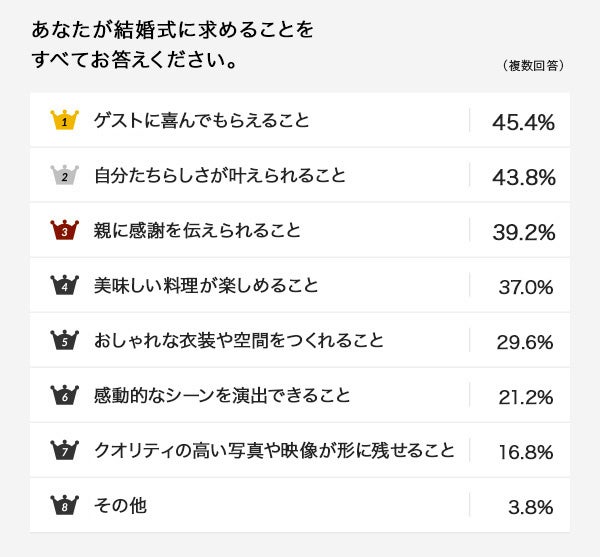Click the rank 5 crown icon
600x557 pixels.
(x=64, y=341)
